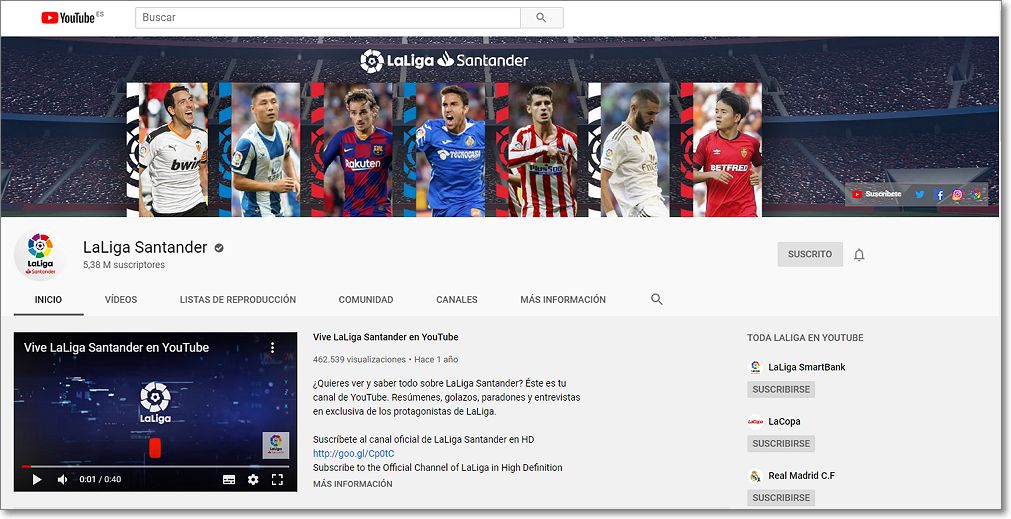1011x519 pixels.
Task: Click the LaLiga watermark in video corner
Action: (275, 445)
